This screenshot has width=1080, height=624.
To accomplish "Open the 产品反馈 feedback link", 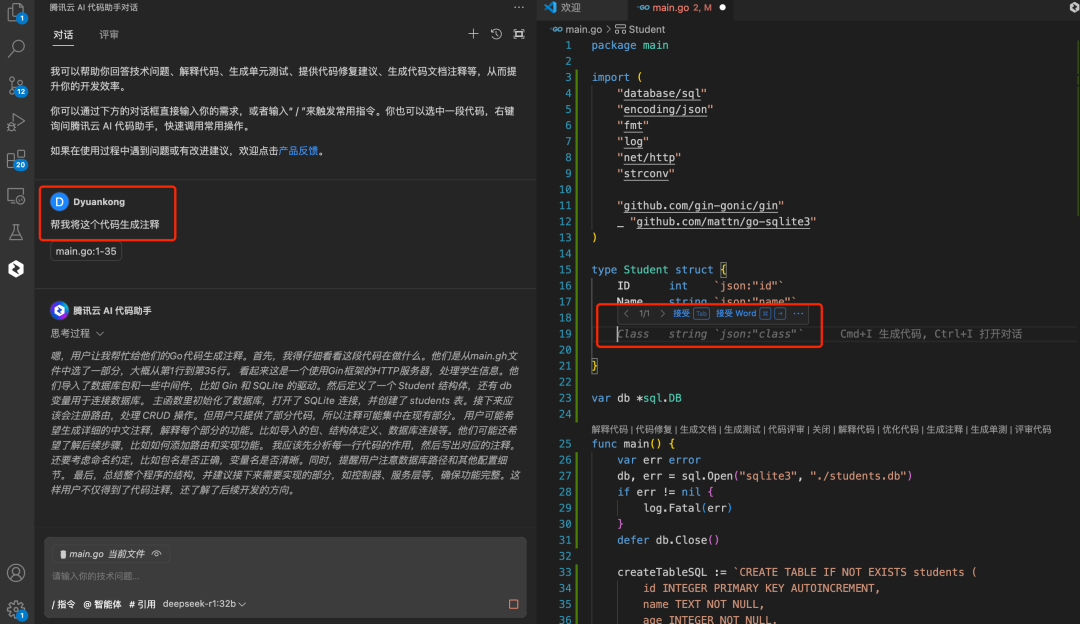I will tap(298, 151).
